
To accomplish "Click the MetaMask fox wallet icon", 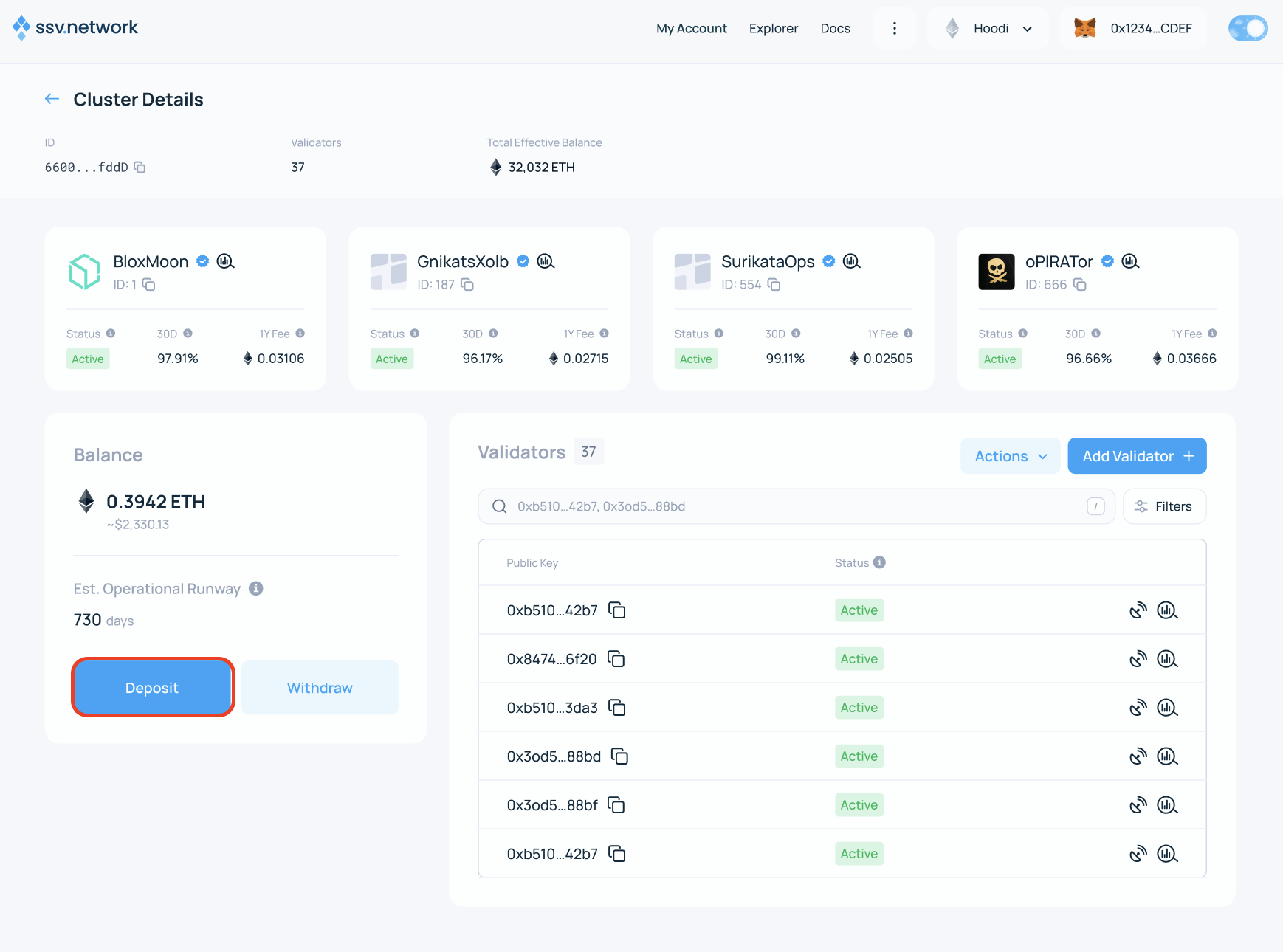I will pyautogui.click(x=1084, y=28).
